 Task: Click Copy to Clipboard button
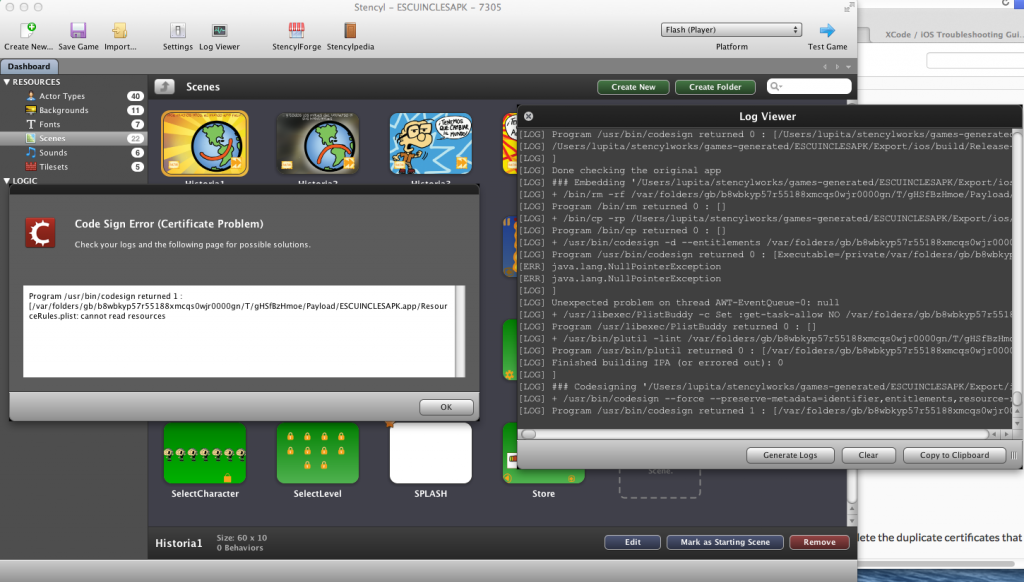[954, 455]
